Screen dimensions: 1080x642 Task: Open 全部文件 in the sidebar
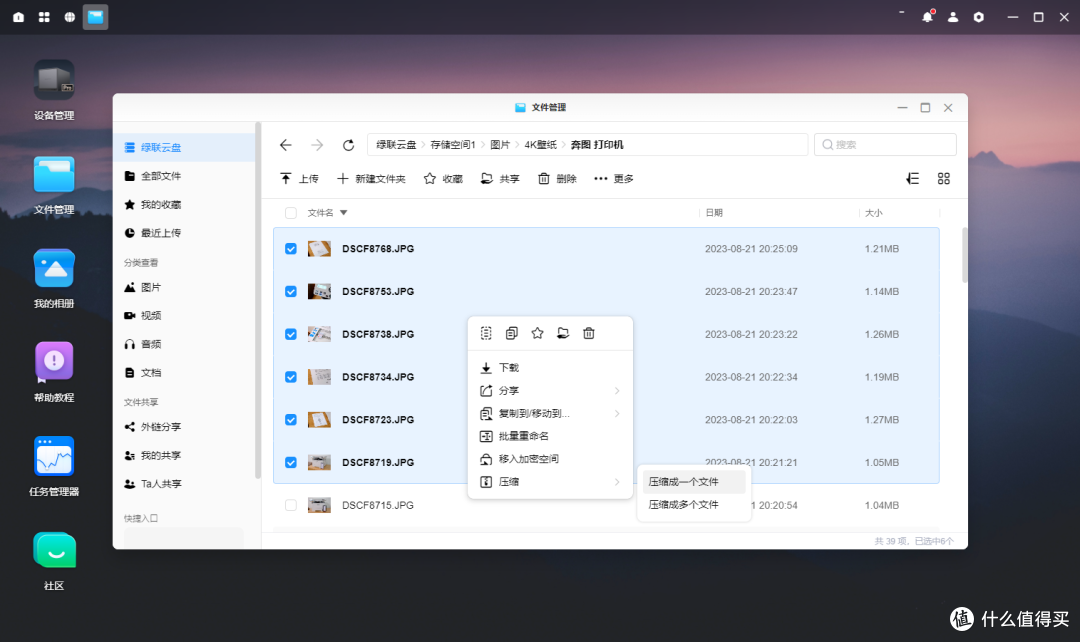click(184, 176)
